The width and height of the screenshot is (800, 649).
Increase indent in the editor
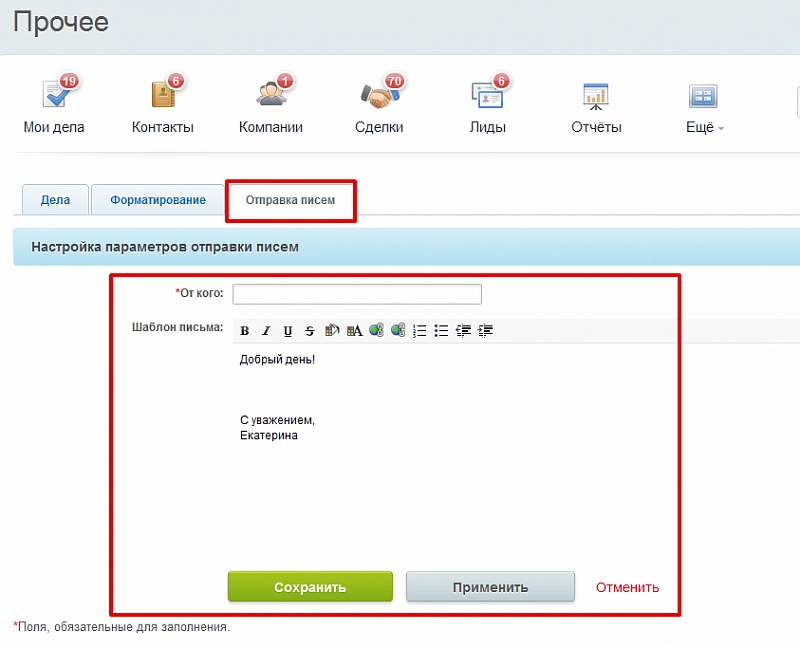(x=486, y=331)
